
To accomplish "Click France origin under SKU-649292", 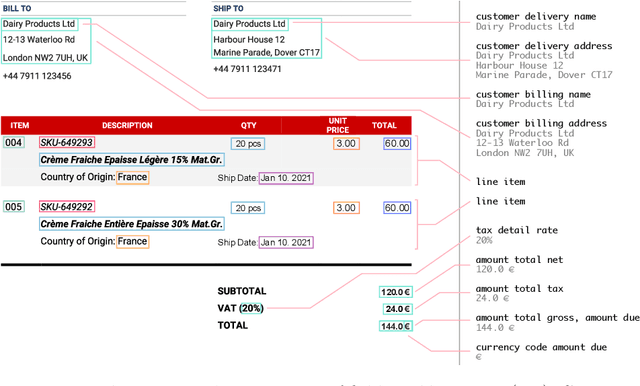I will point(133,242).
